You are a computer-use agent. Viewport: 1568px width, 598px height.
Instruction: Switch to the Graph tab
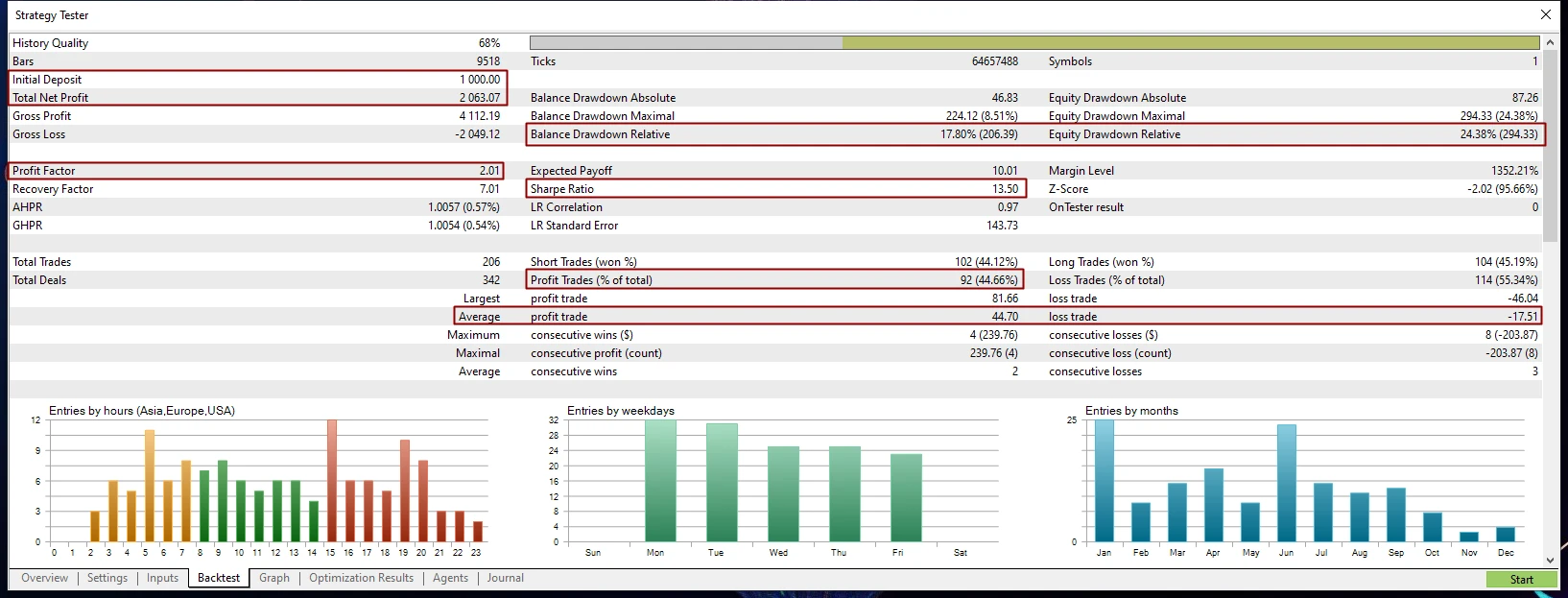(273, 578)
